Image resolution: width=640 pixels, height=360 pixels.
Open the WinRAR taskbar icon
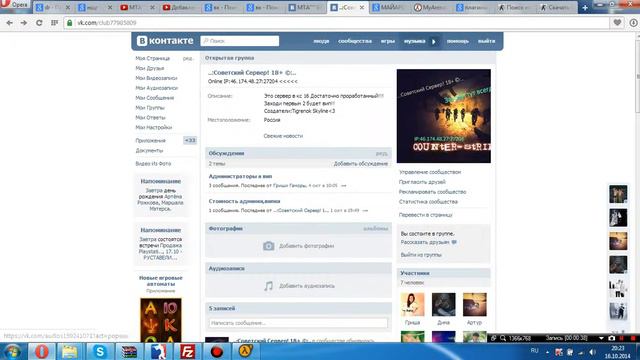pos(129,351)
